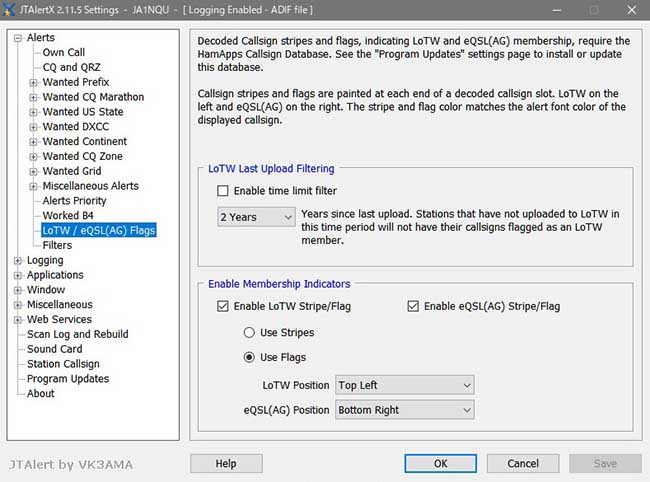Select Worked B4 in the settings tree
Viewport: 650px width, 482px height.
coord(67,216)
